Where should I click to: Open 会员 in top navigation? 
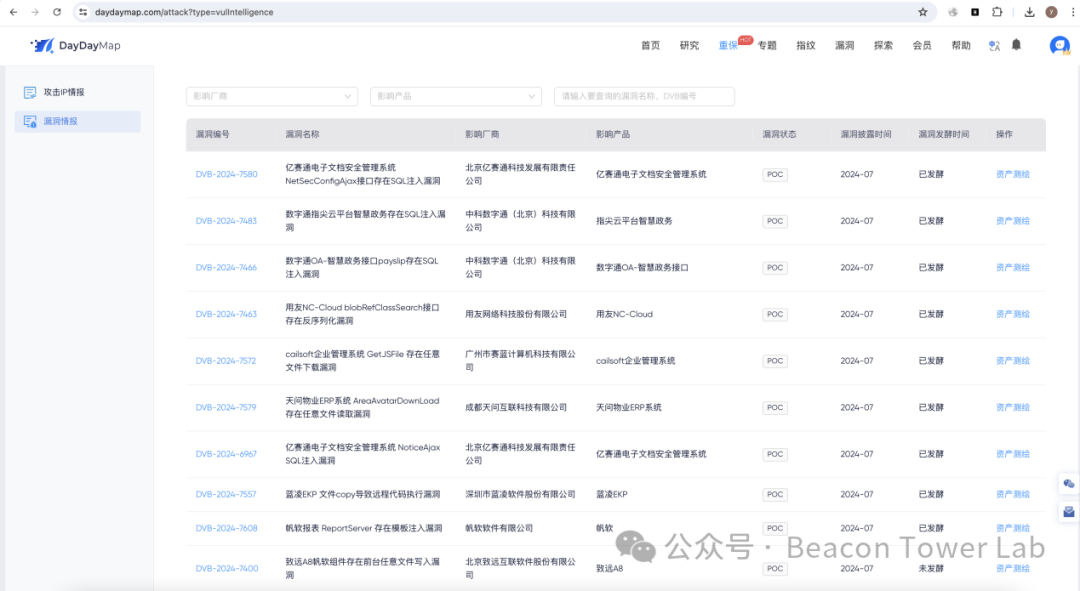click(x=922, y=45)
